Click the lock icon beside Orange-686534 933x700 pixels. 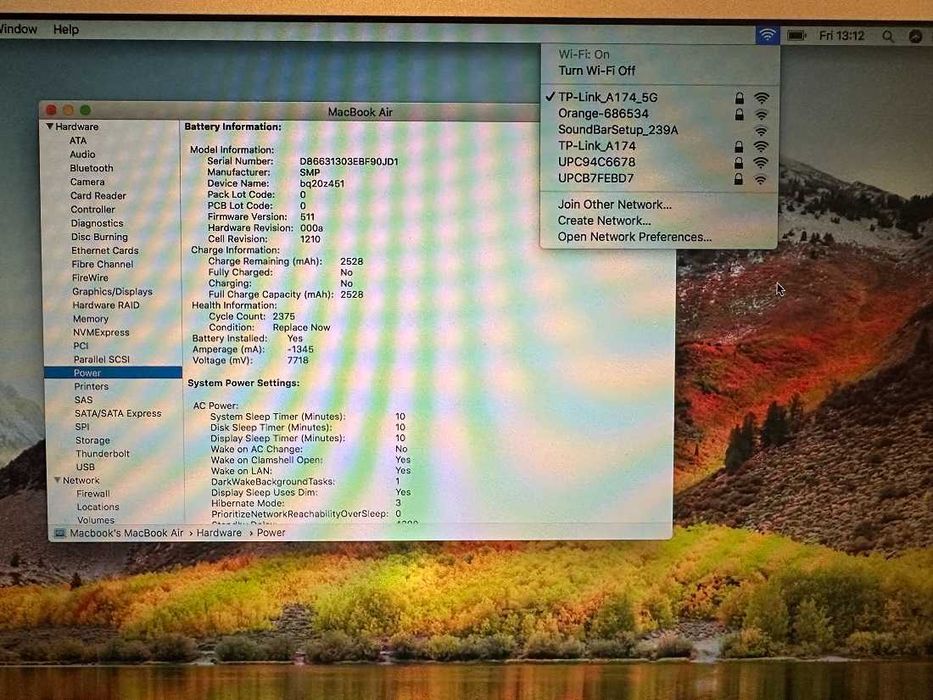tap(739, 114)
